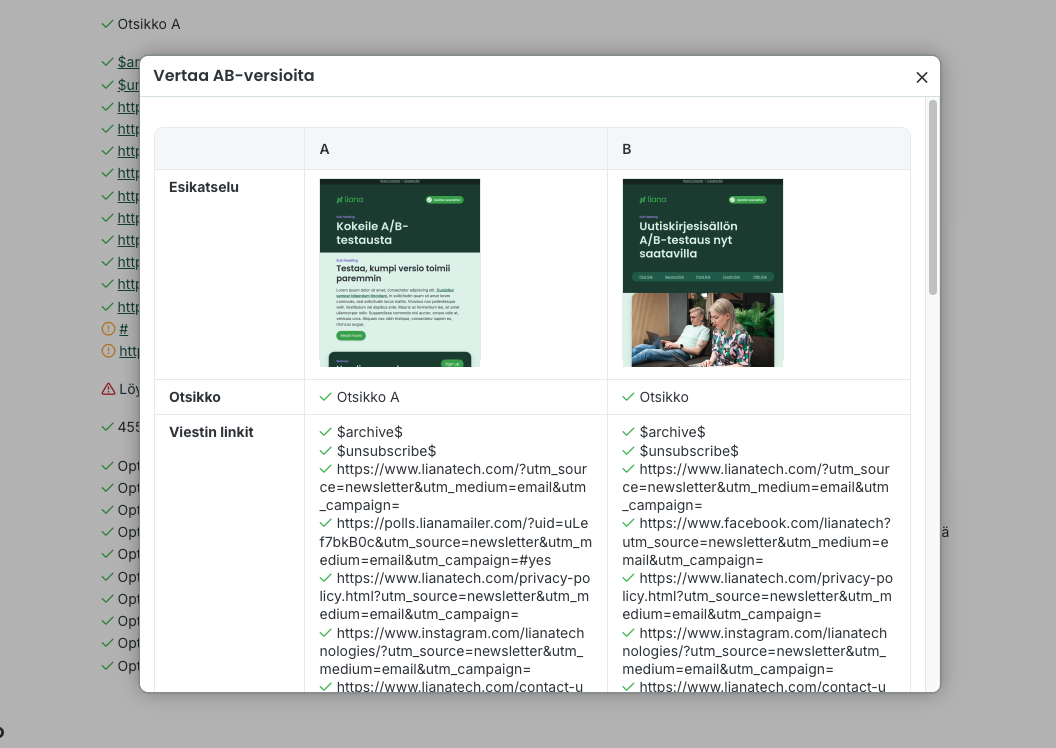The width and height of the screenshot is (1056, 748).
Task: Click checkmark beside $unsubscribe$ in column B
Action: coord(628,451)
